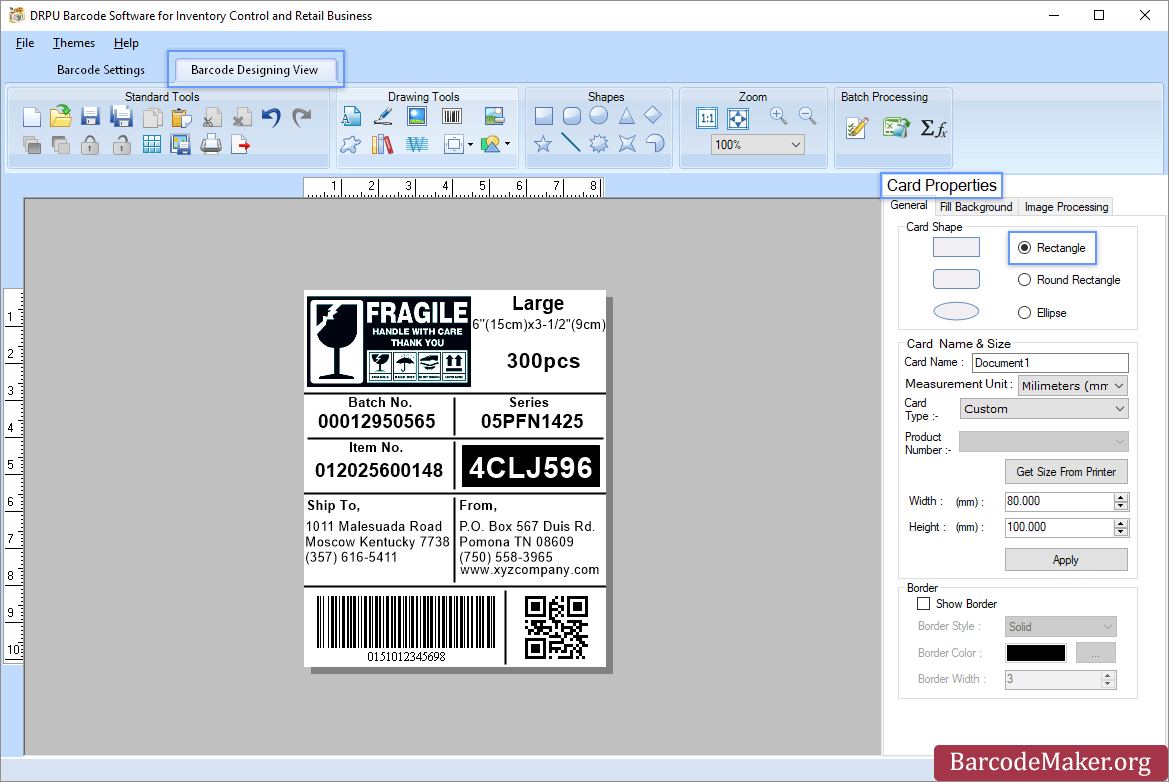Open the Product Number dropdown
Screen dimensions: 1169x782
tap(1044, 441)
